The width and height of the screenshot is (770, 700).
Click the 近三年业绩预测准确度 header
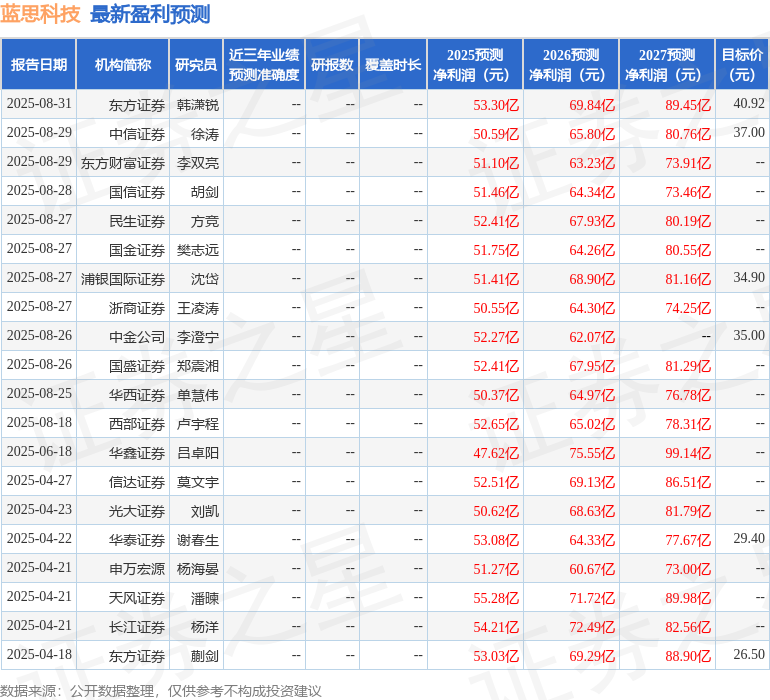pos(264,64)
